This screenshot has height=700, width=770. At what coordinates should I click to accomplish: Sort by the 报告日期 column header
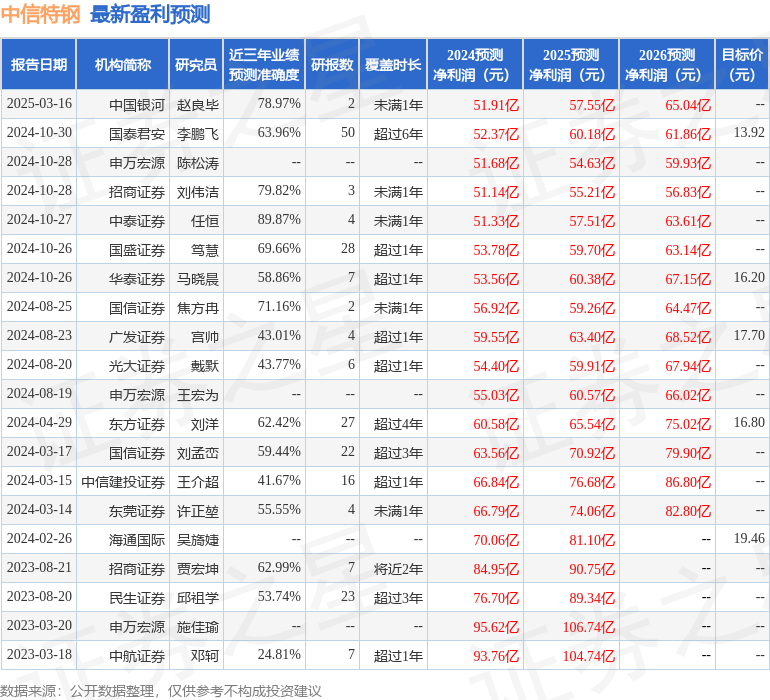(x=39, y=65)
